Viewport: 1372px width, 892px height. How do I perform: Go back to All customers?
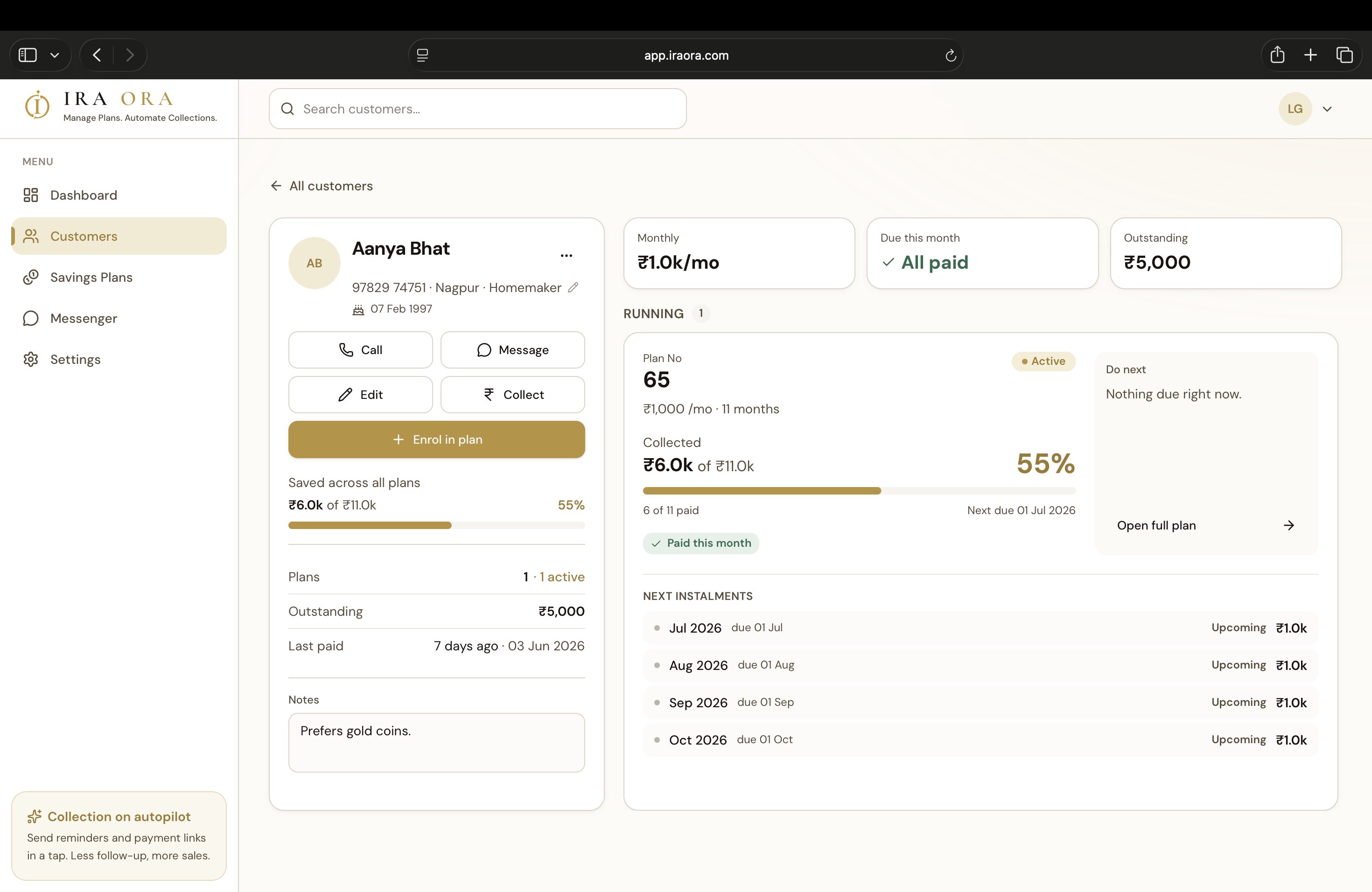[x=322, y=186]
